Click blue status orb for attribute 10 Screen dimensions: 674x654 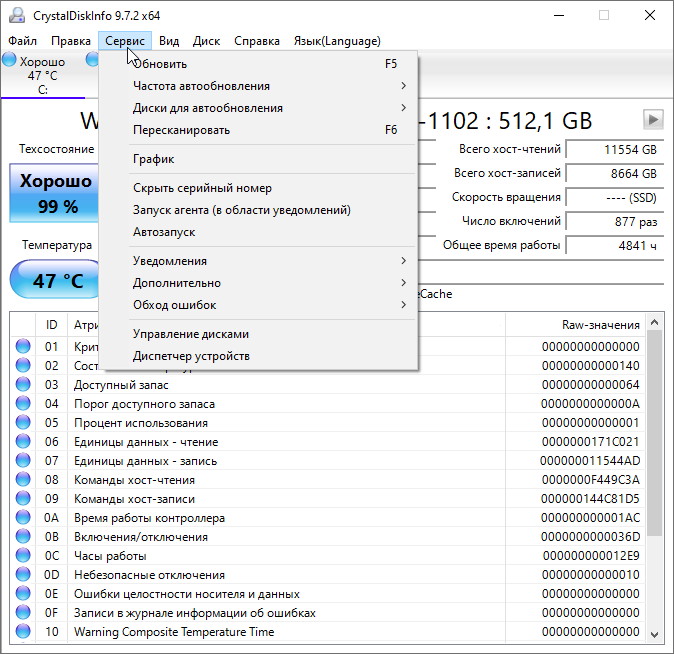(x=23, y=631)
